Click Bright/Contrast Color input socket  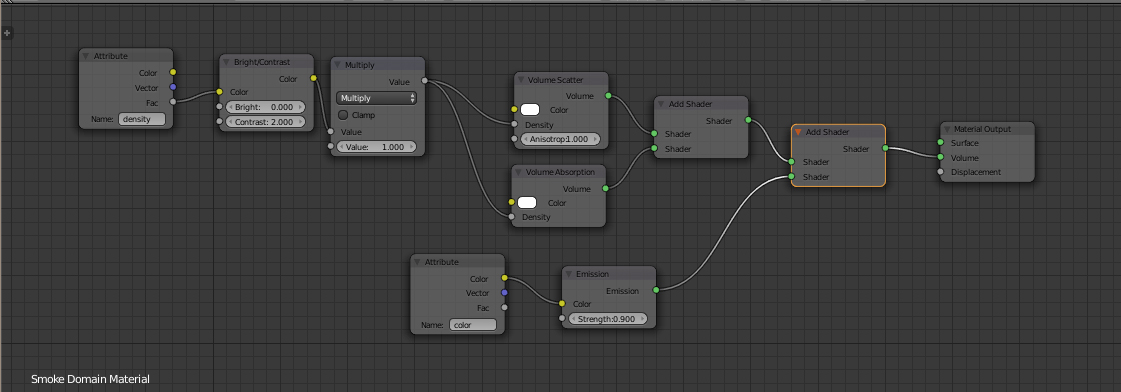coord(219,92)
